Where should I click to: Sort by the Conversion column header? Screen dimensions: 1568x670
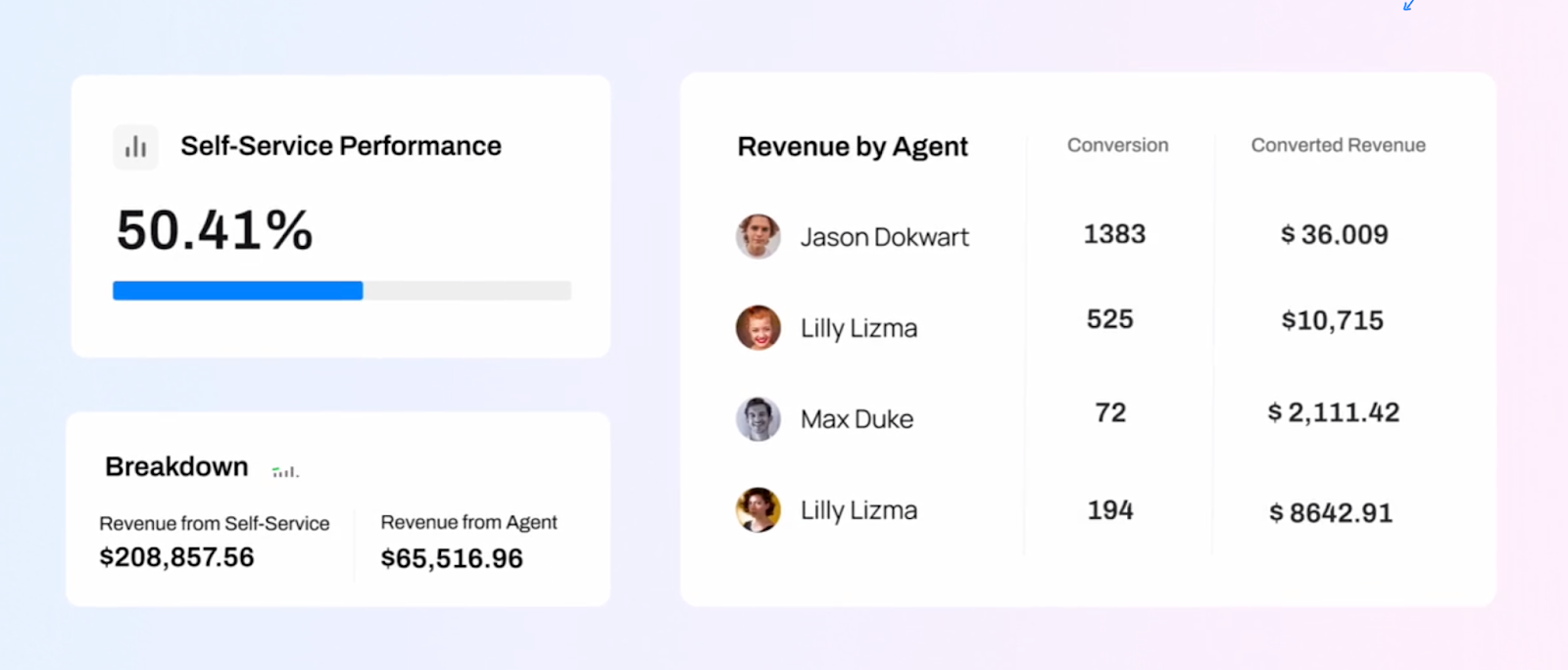click(1117, 145)
